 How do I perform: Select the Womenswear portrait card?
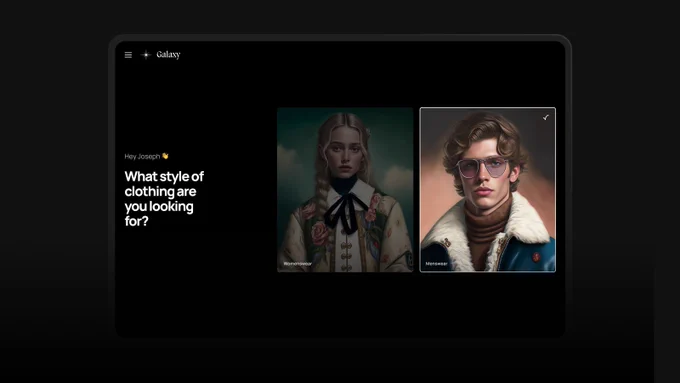click(345, 190)
